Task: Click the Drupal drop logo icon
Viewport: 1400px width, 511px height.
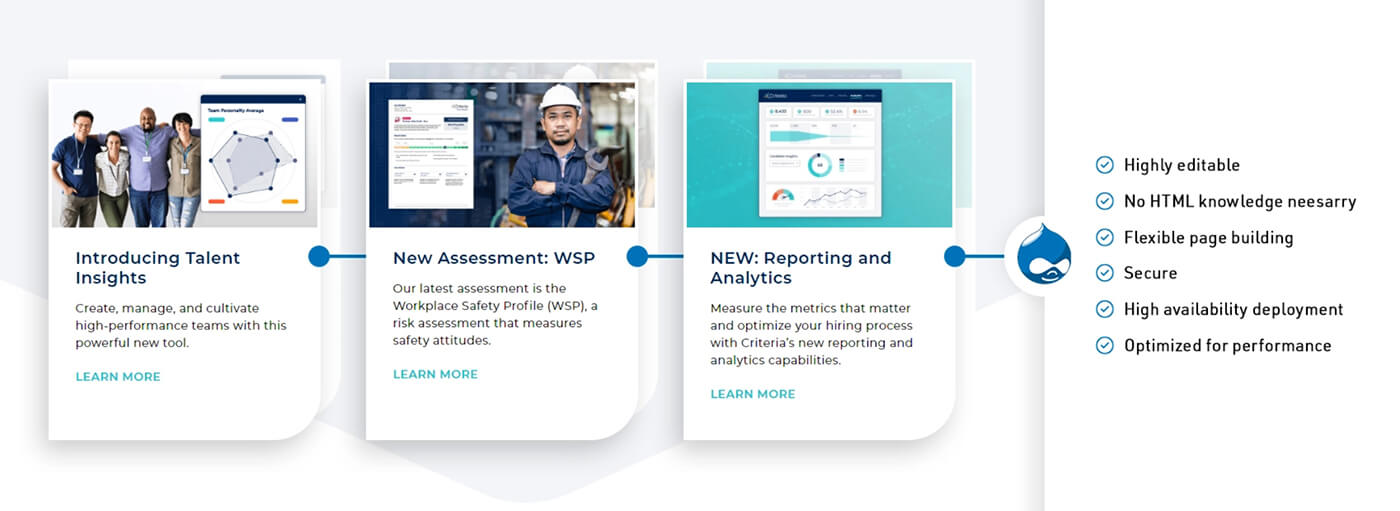Action: [1043, 256]
